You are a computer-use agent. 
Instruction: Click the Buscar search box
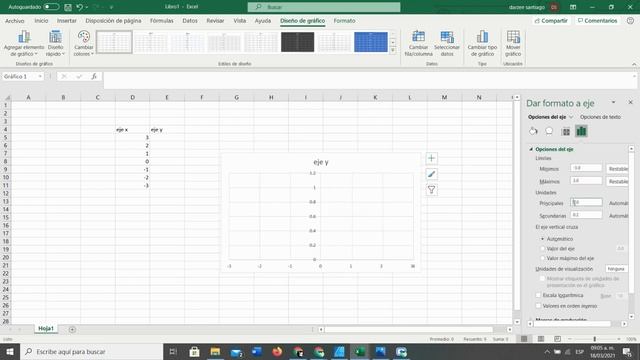point(324,7)
